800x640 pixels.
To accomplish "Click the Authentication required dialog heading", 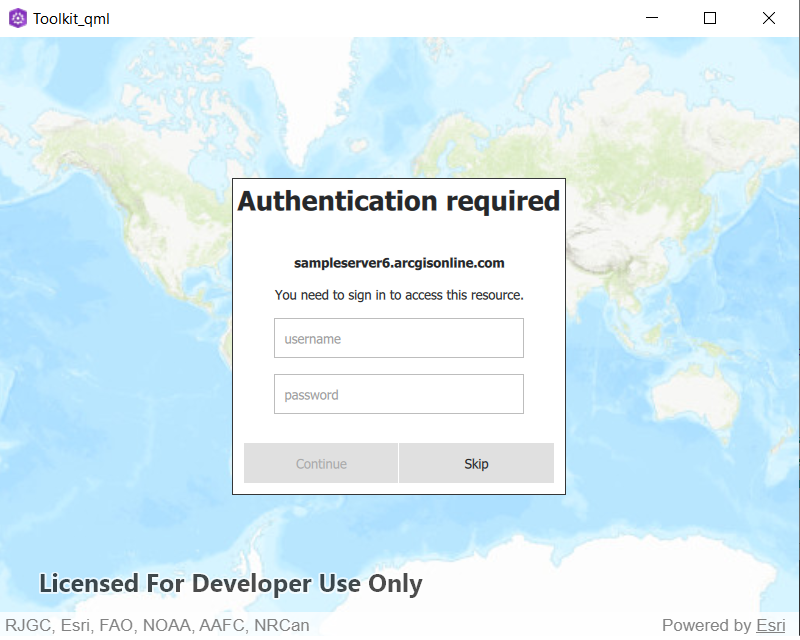I will point(398,201).
